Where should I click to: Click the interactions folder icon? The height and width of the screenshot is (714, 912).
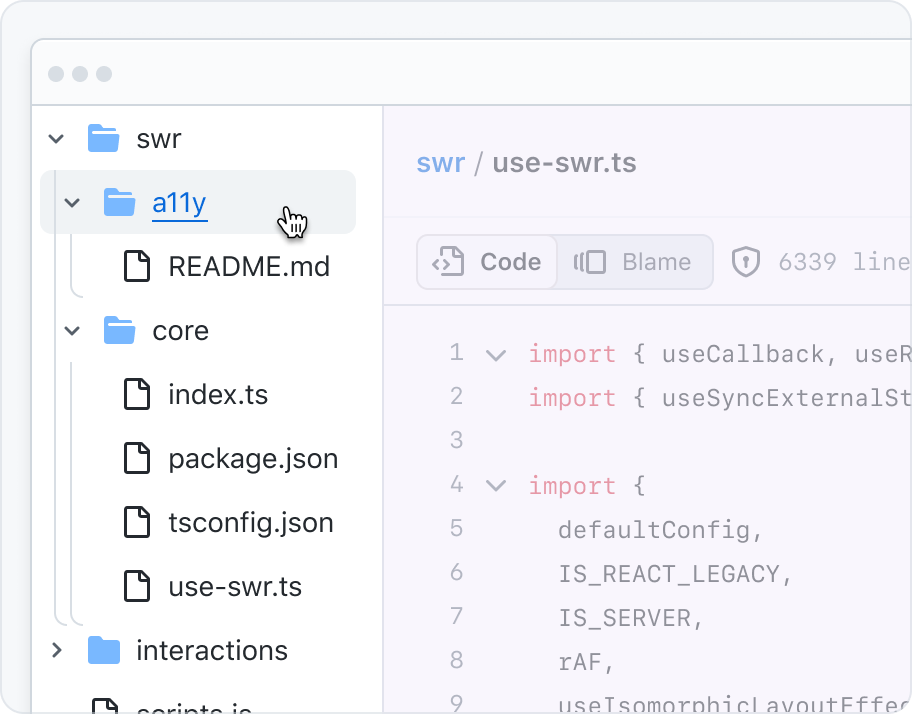point(104,650)
